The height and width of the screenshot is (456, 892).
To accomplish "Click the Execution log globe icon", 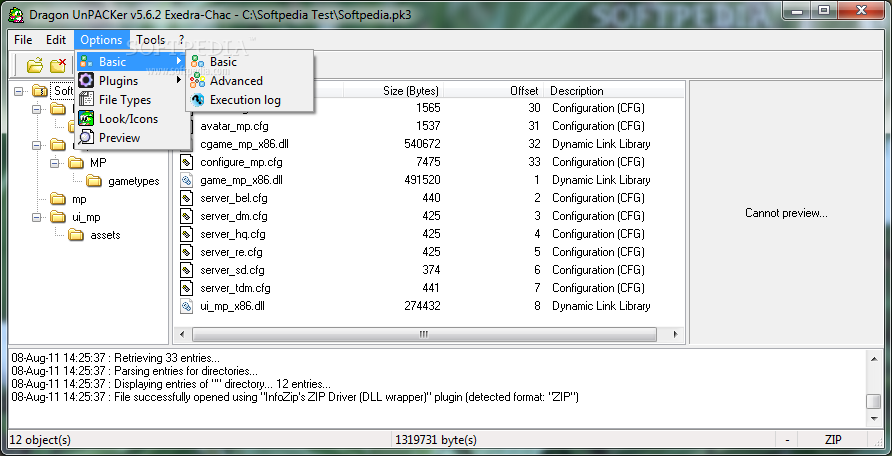I will [x=197, y=100].
